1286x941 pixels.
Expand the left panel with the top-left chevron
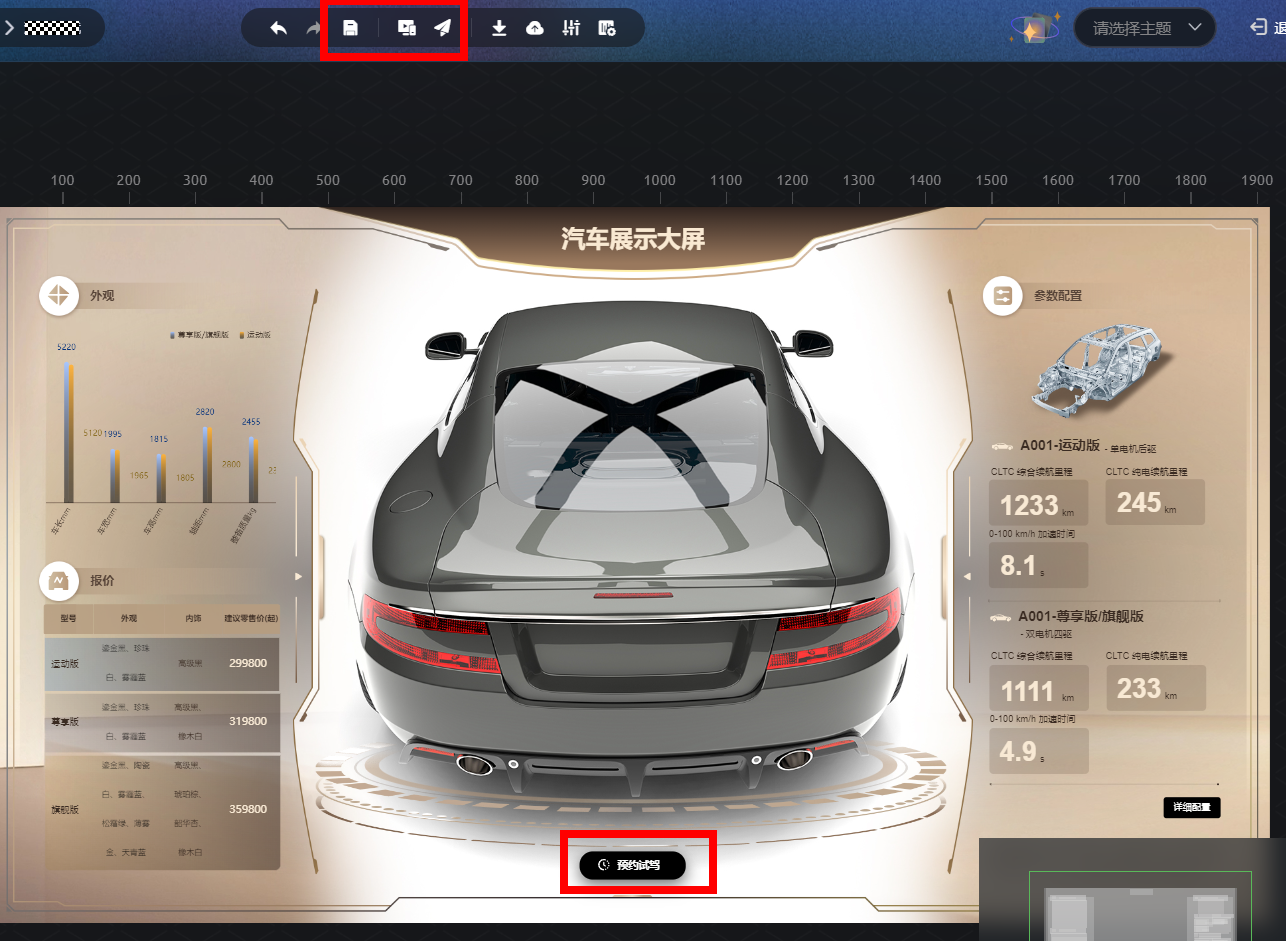9,28
